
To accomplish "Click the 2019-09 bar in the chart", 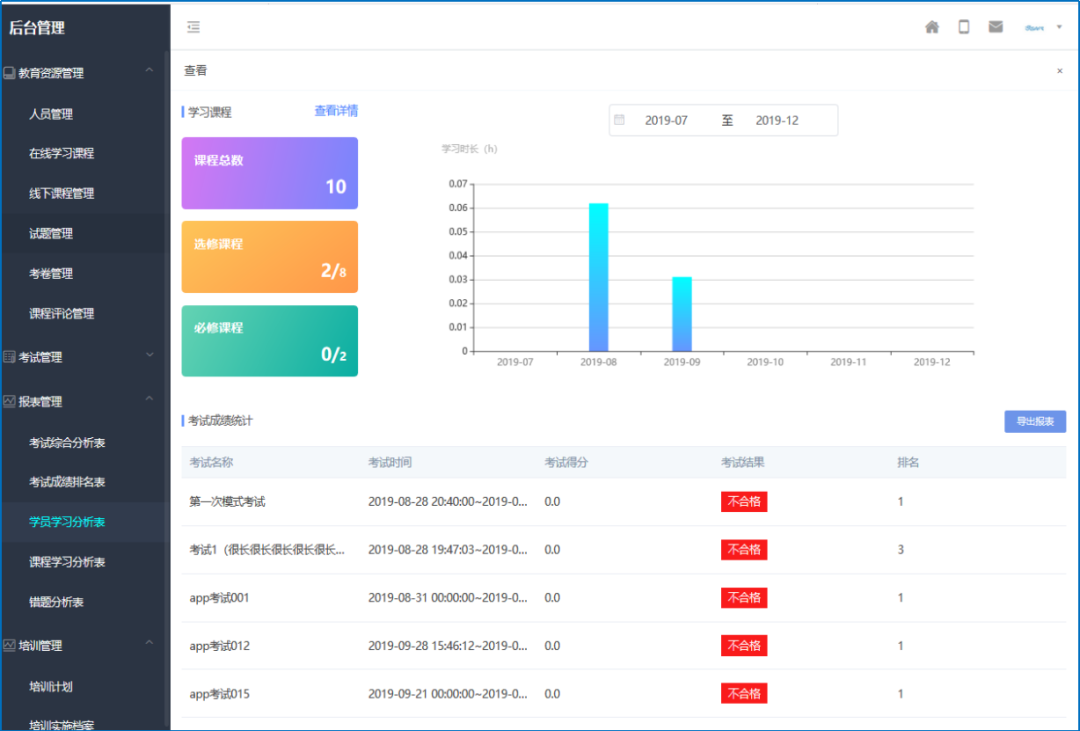I will [x=682, y=314].
